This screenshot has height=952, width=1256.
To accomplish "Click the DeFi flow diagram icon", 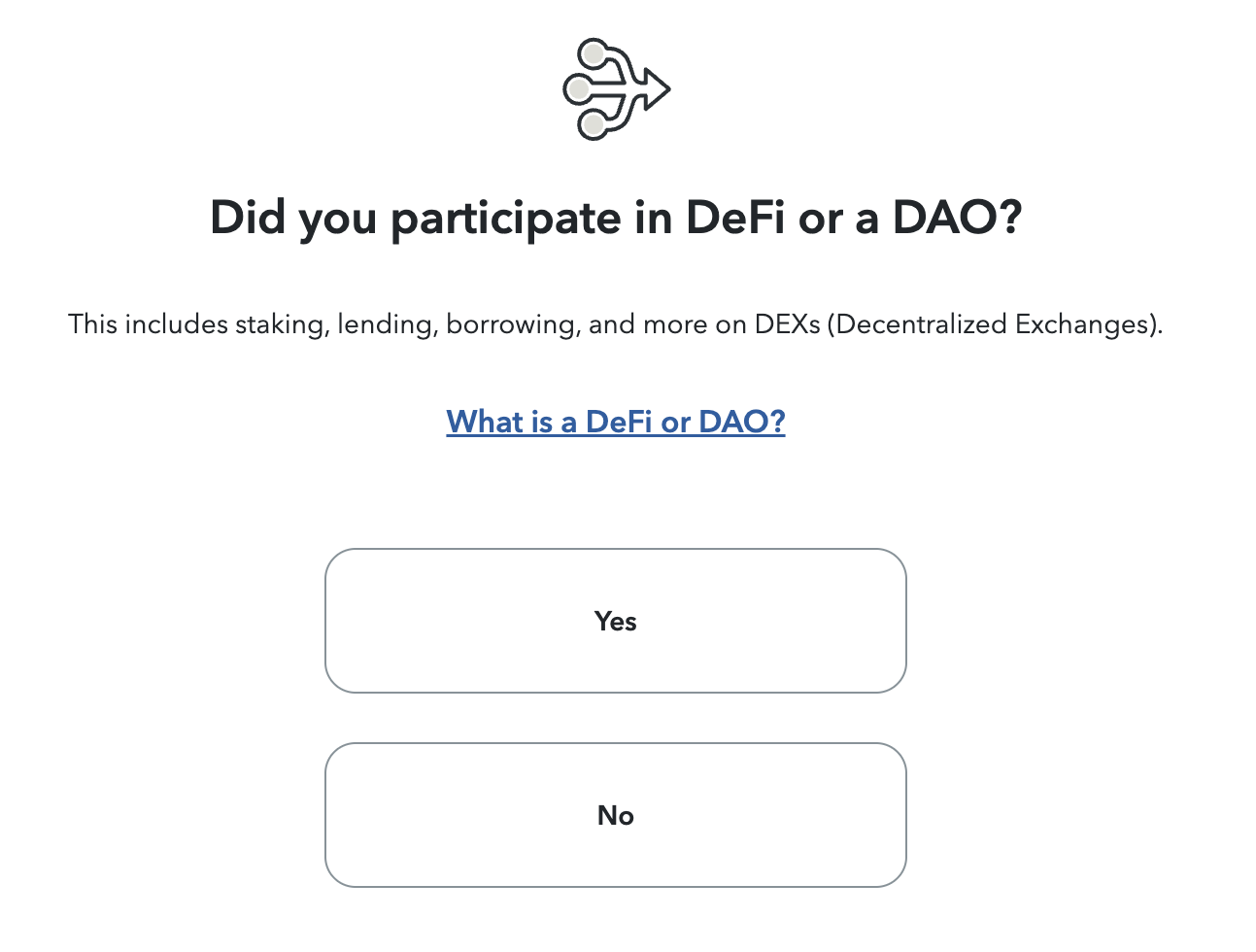I will pos(616,89).
